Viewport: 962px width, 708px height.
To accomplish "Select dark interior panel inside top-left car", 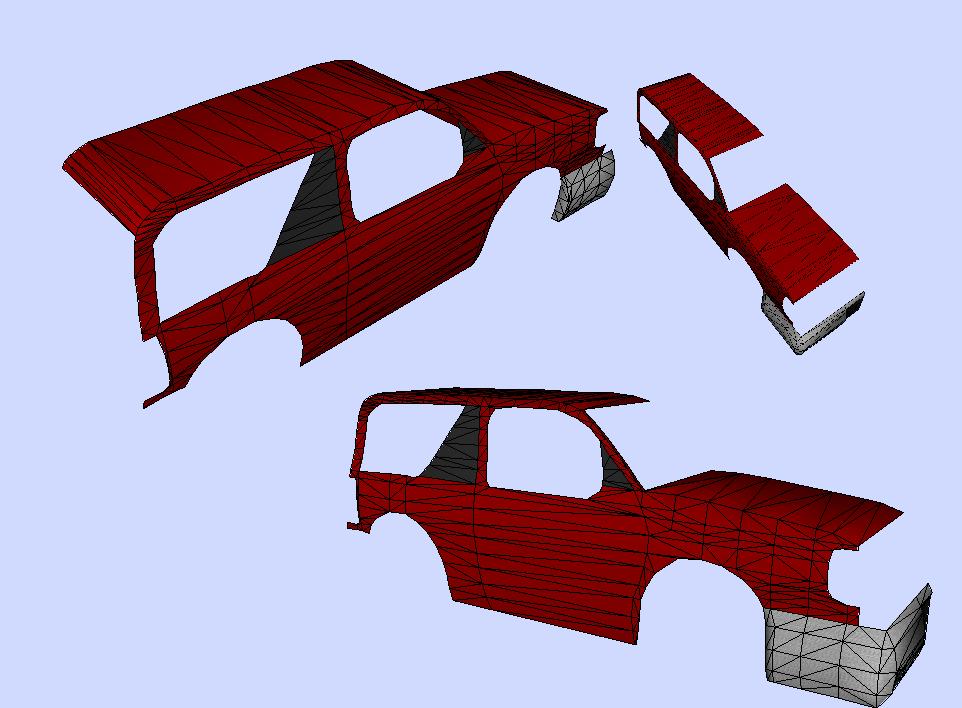I will pos(312,205).
